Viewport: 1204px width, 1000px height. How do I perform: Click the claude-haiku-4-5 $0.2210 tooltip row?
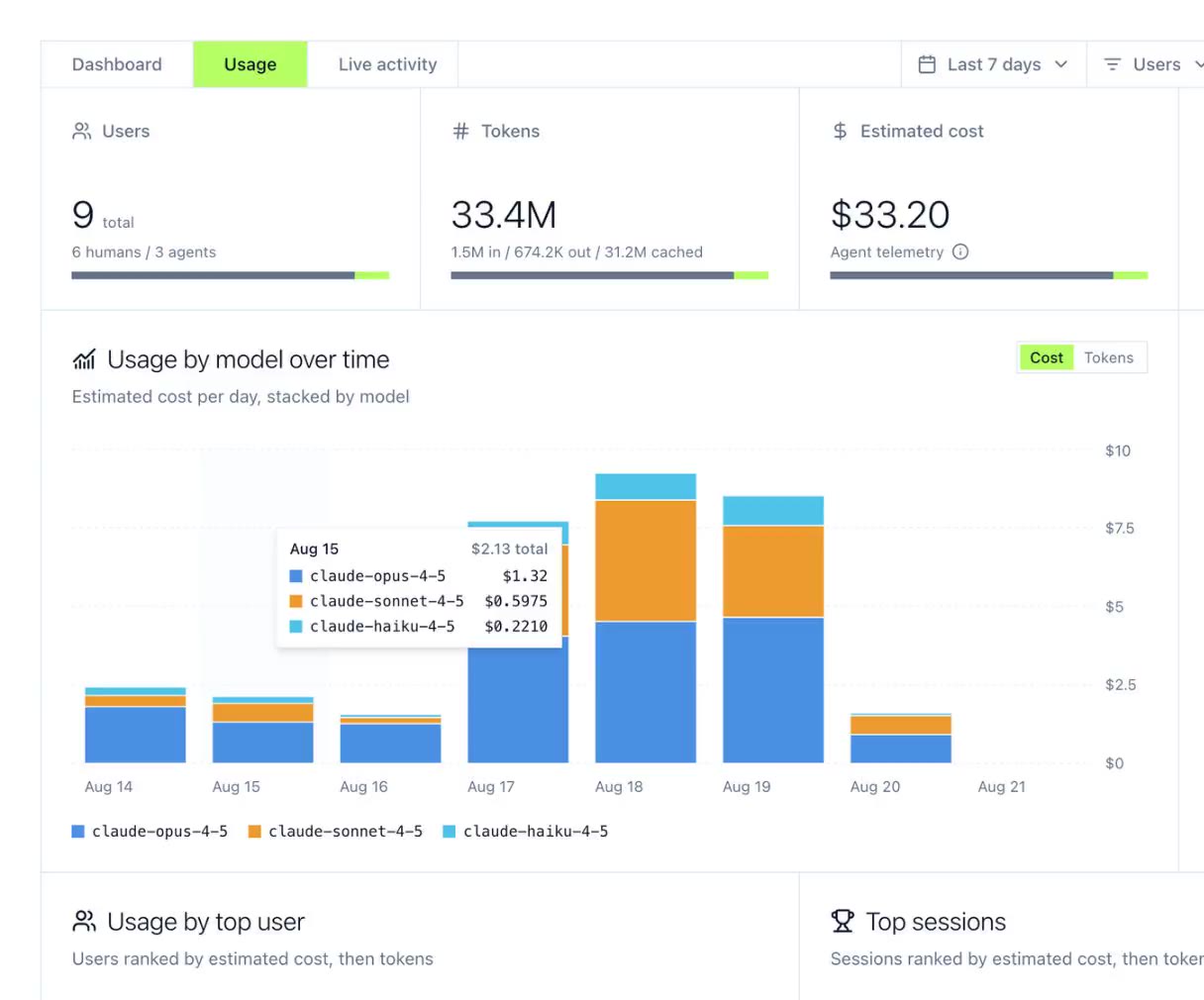tap(418, 627)
